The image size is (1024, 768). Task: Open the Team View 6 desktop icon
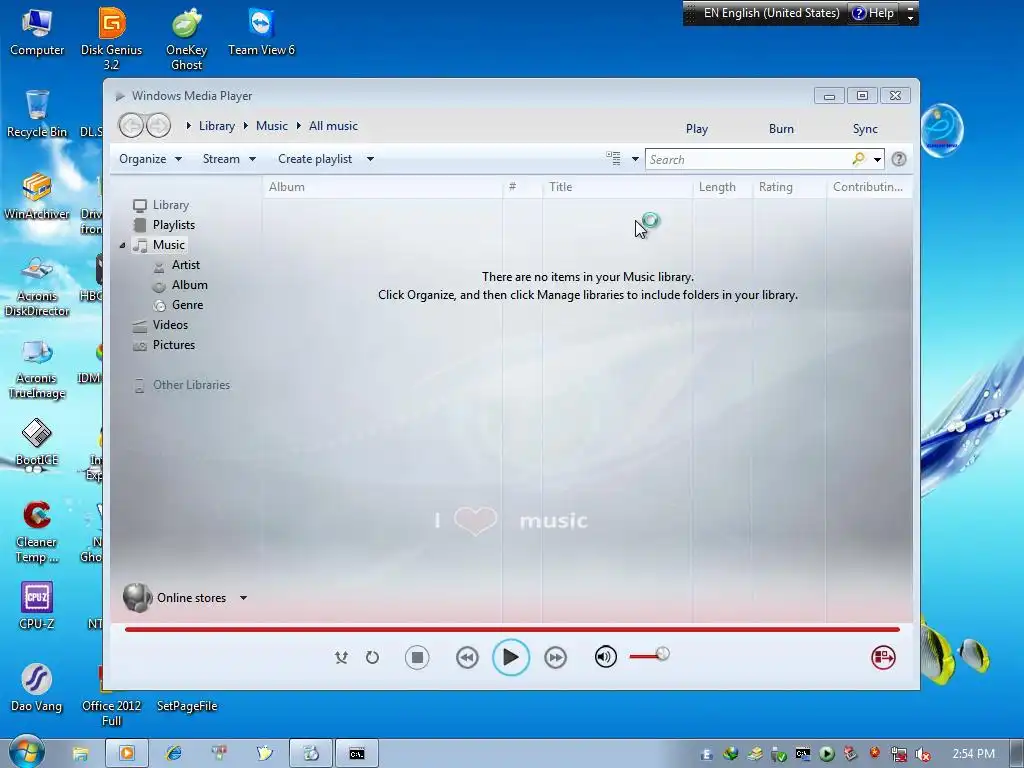click(261, 32)
